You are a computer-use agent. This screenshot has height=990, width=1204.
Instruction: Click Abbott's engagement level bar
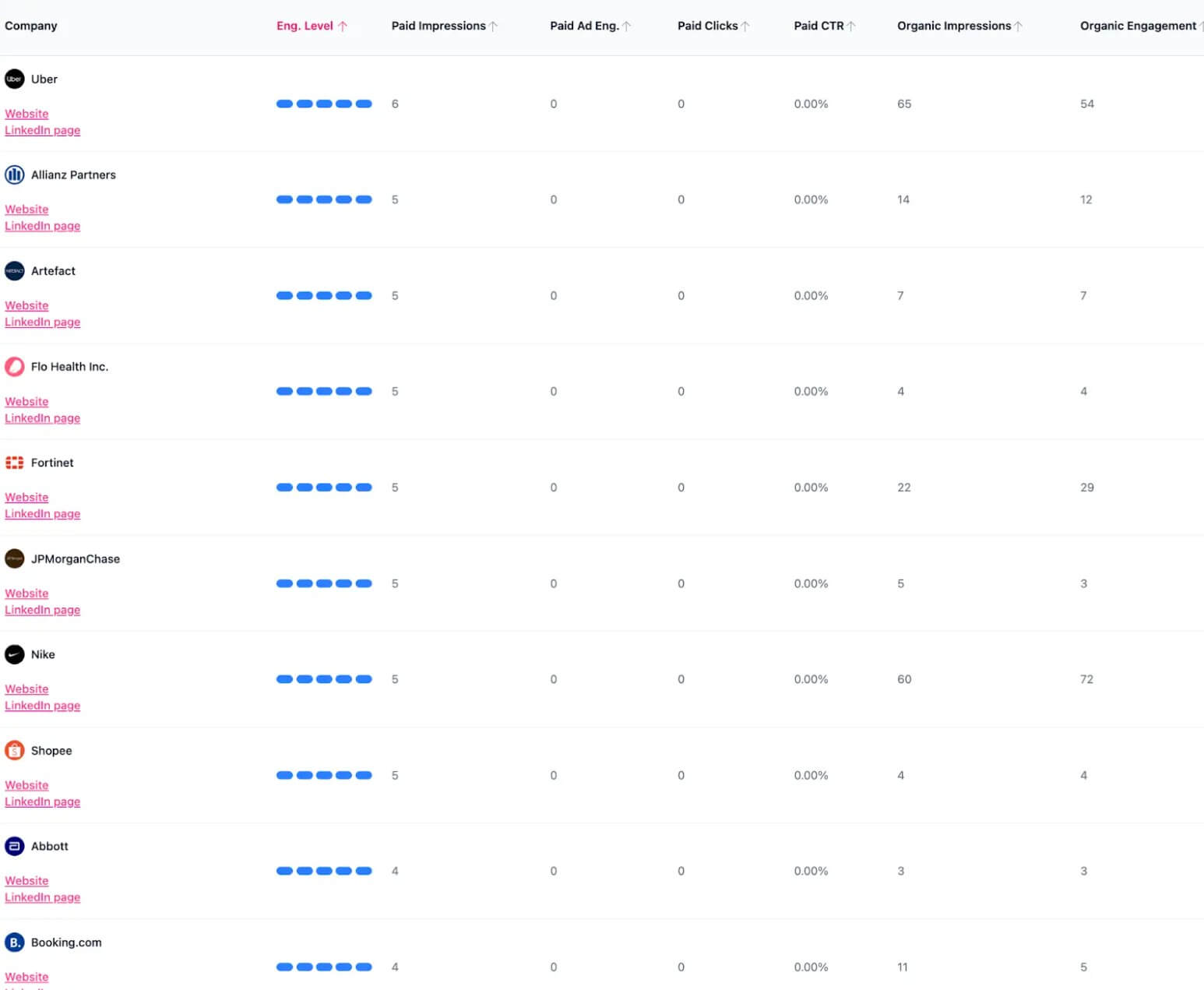coord(324,871)
